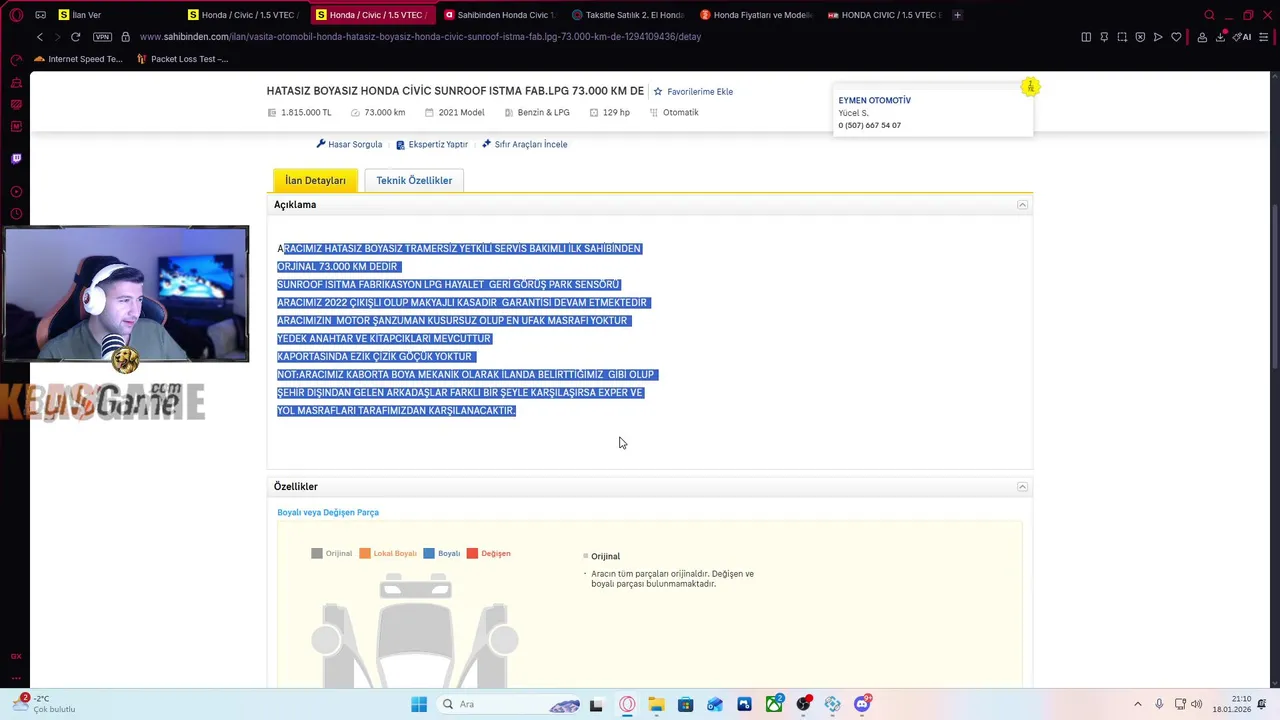Click the blue Boyalı legend swatch
Viewport: 1280px width, 720px height.
[429, 553]
